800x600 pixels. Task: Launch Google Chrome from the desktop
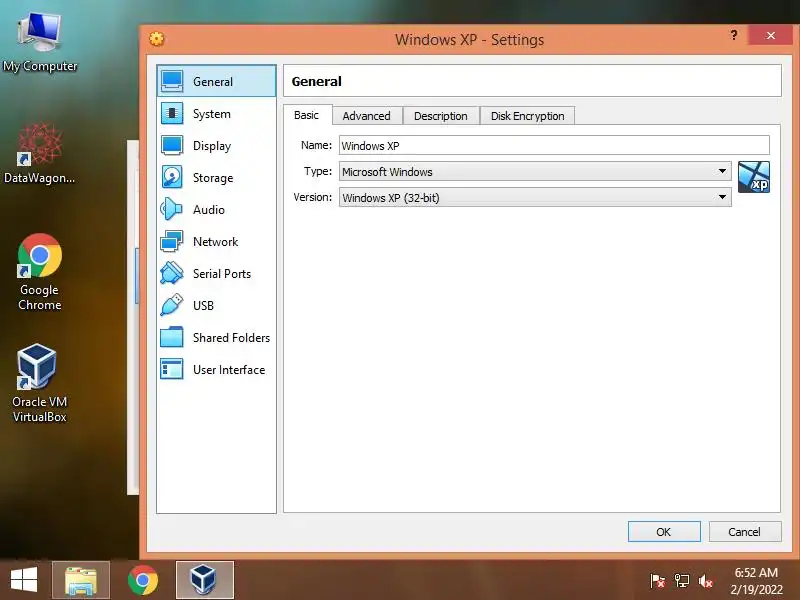[x=39, y=272]
